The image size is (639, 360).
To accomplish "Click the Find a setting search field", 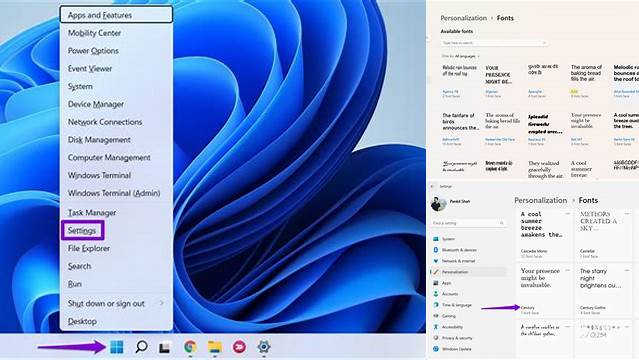I will [x=469, y=223].
